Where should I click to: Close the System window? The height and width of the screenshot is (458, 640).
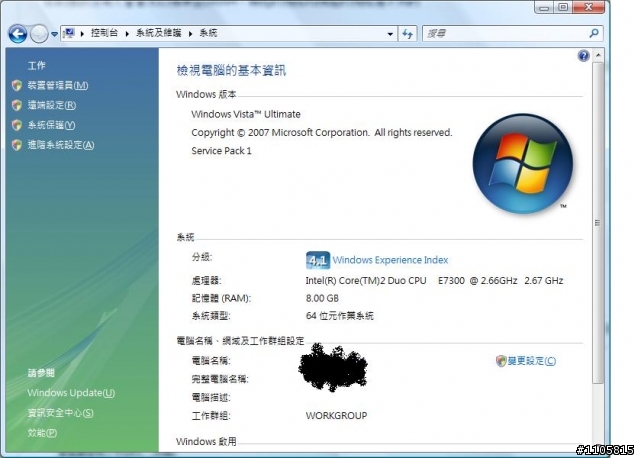click(x=589, y=7)
